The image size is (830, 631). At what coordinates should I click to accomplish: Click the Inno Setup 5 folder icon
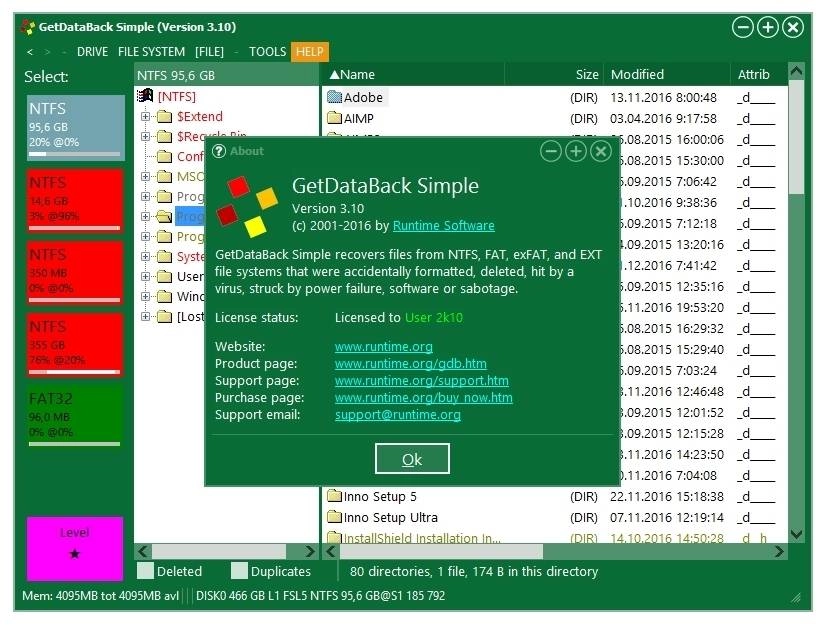(x=335, y=496)
